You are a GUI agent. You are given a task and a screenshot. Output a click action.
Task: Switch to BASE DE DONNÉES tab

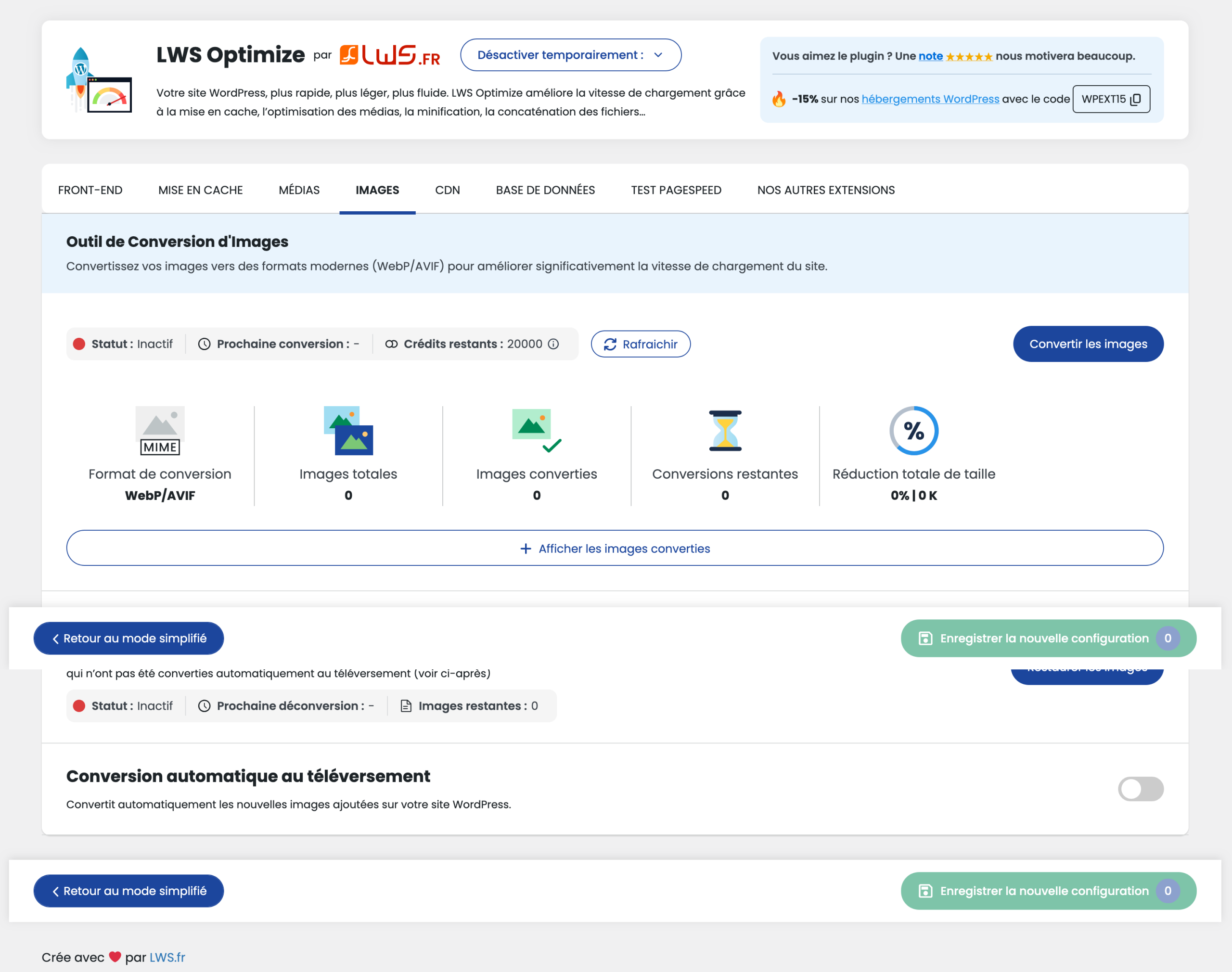[545, 190]
